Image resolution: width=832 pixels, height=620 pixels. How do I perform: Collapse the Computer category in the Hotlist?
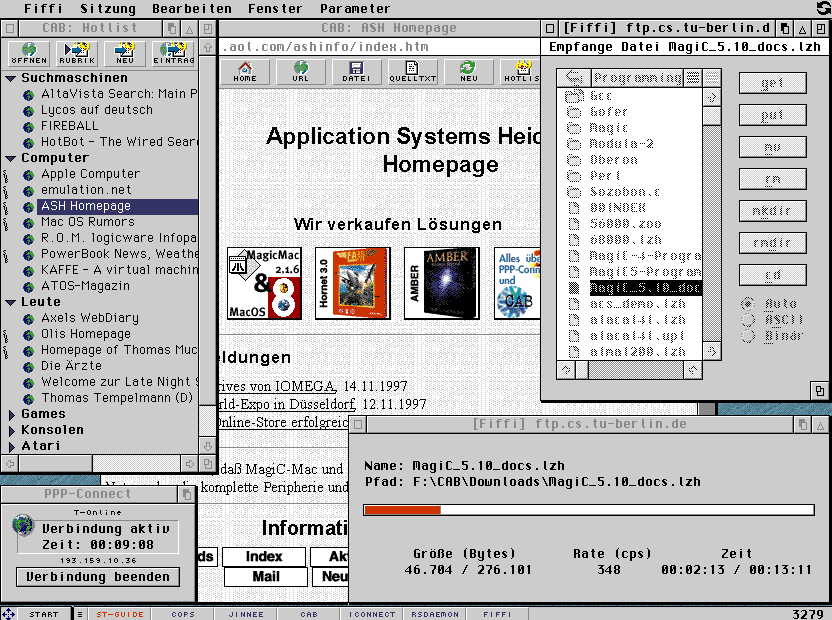coord(10,158)
